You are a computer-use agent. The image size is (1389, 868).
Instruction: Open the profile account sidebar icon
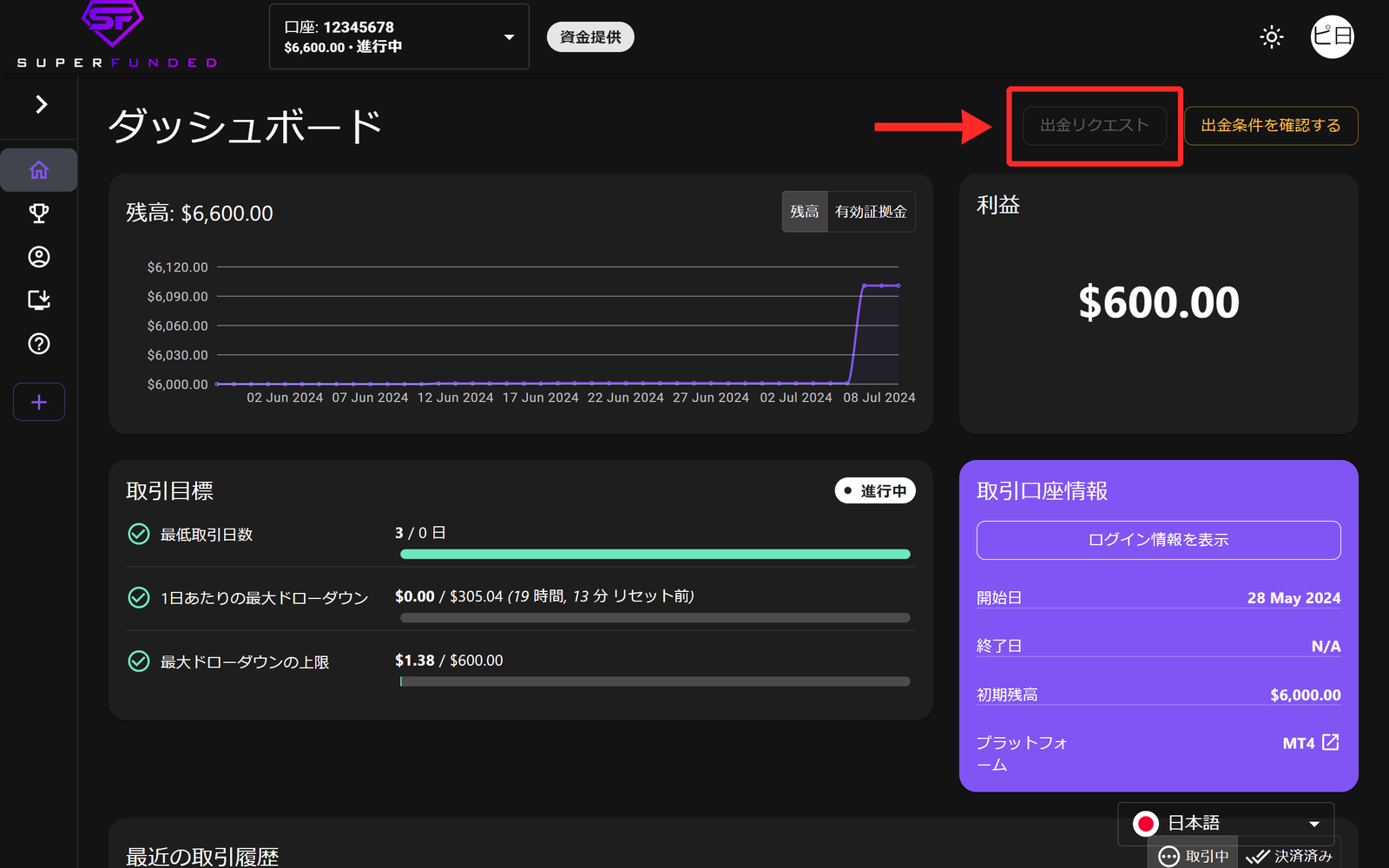click(39, 257)
